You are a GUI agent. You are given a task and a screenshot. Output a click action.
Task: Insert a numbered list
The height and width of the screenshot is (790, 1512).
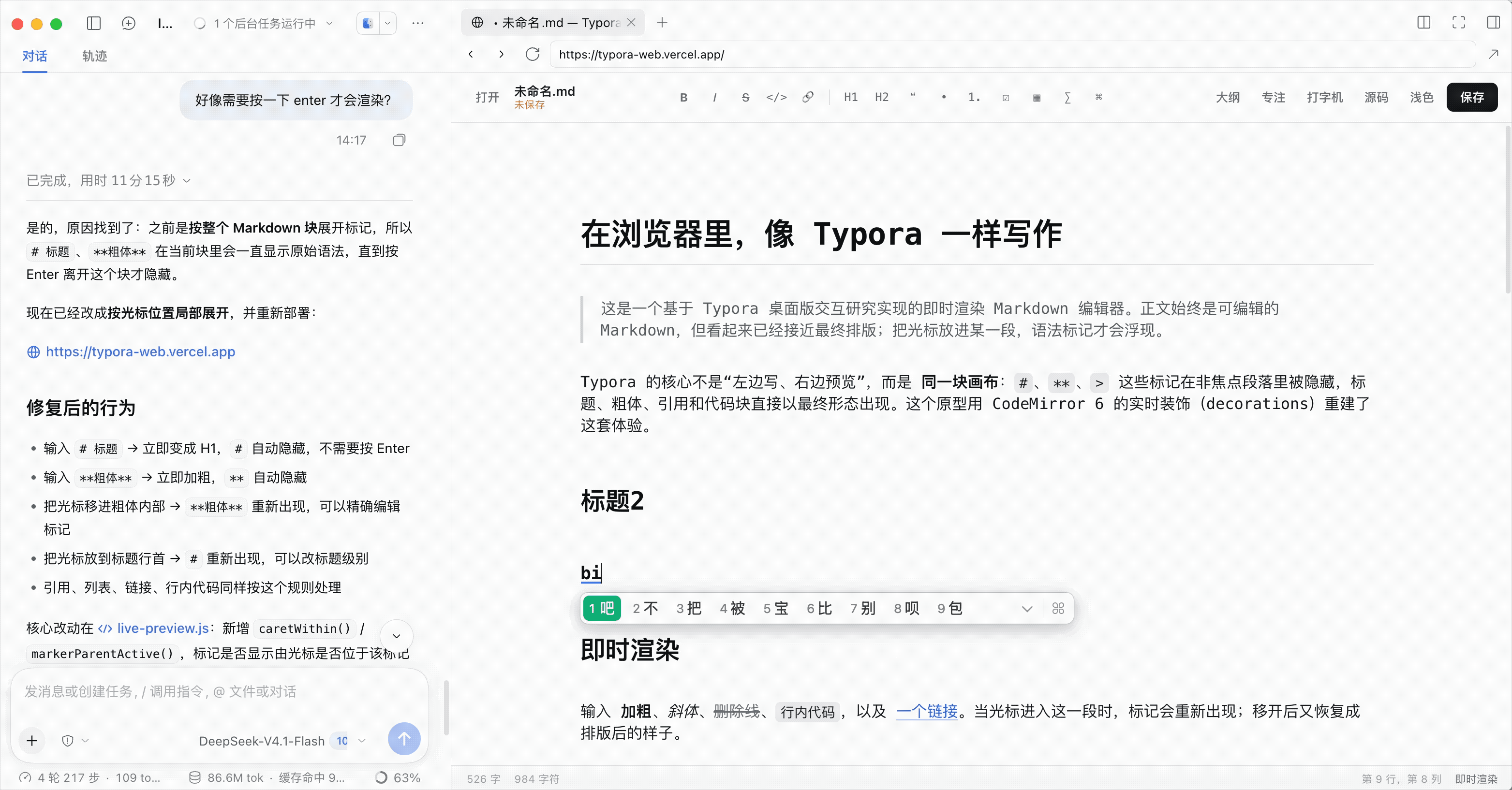(974, 97)
